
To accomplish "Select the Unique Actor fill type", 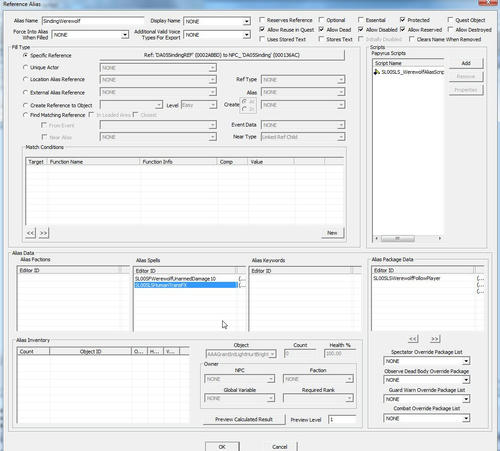I will [x=25, y=67].
